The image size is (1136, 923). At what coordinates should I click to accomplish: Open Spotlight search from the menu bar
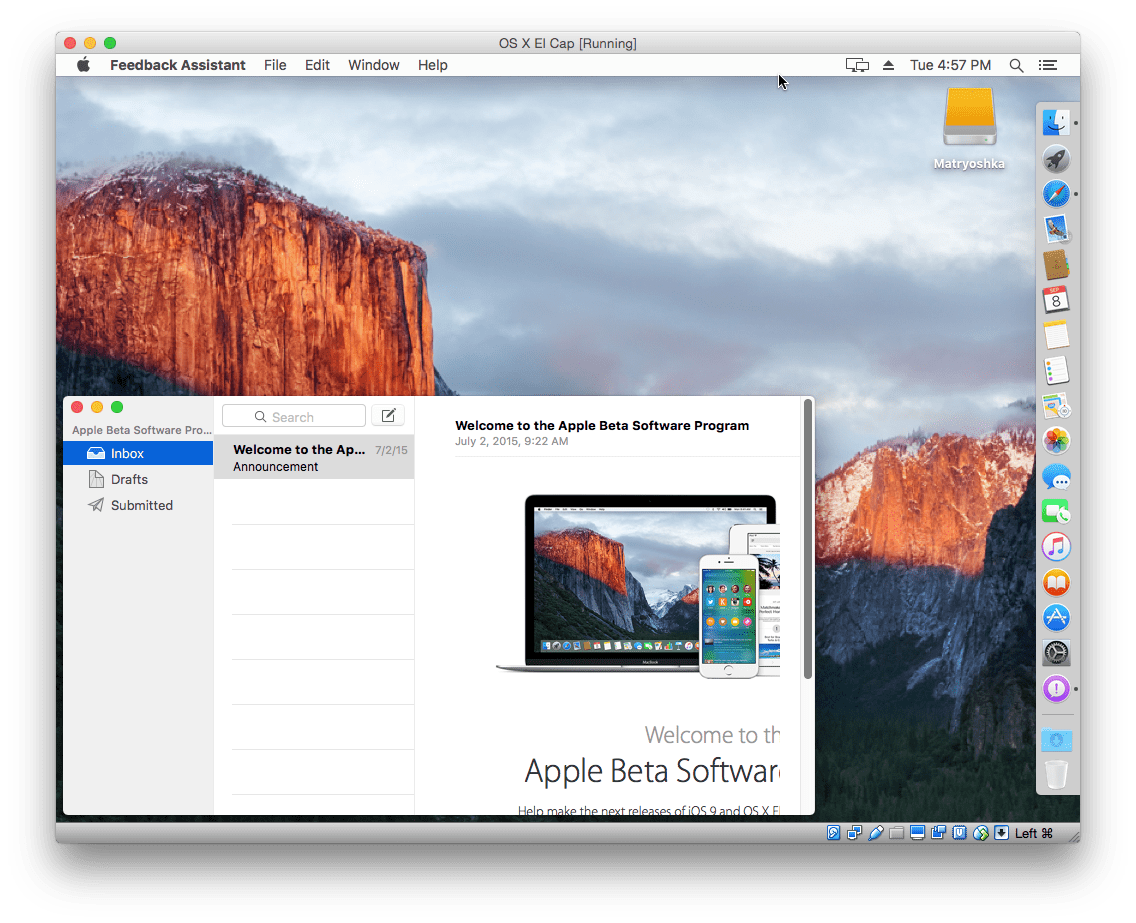[1016, 65]
